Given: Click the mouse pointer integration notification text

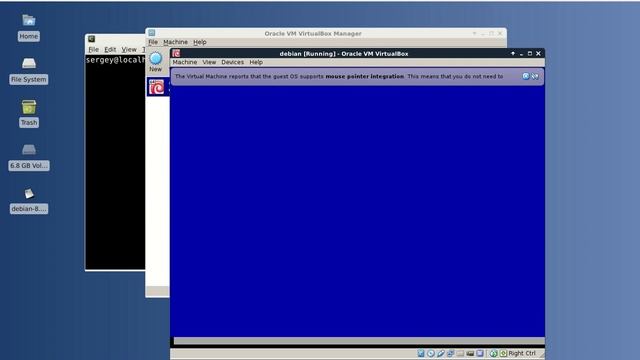Looking at the screenshot, I should pyautogui.click(x=339, y=76).
